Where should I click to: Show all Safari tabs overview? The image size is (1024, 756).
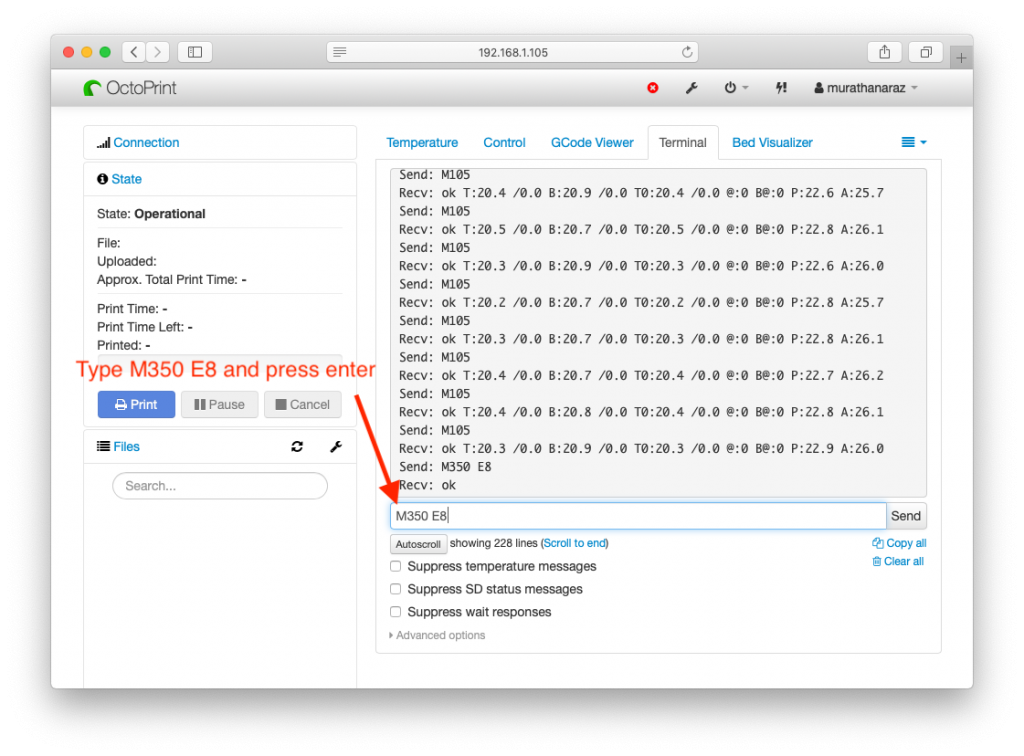tap(926, 52)
